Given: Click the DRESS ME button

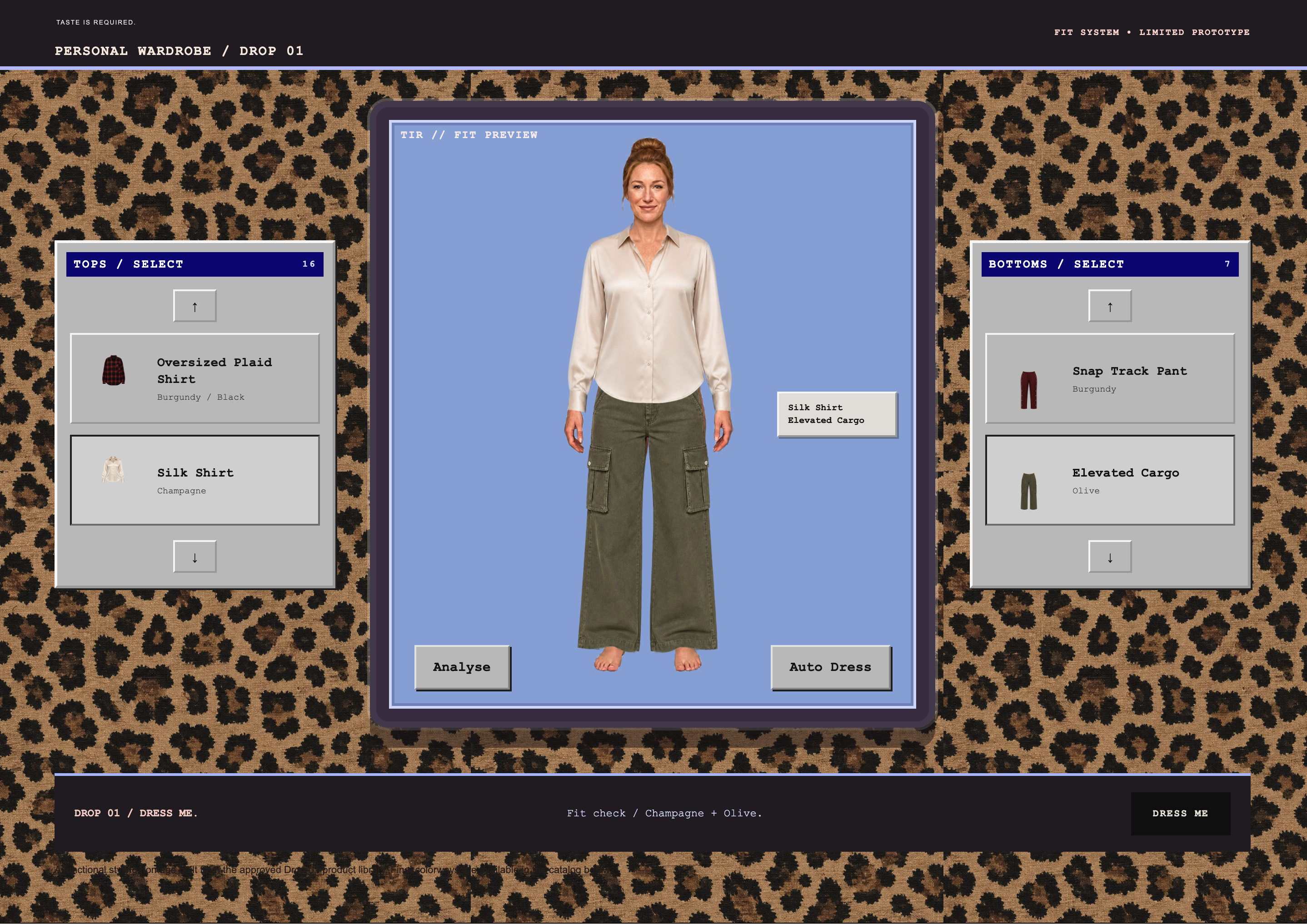Looking at the screenshot, I should tap(1180, 814).
